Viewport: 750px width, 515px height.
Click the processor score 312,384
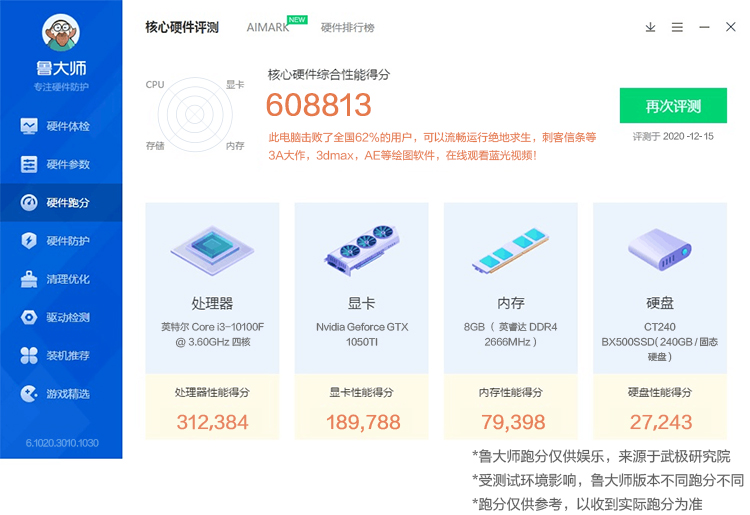point(212,422)
